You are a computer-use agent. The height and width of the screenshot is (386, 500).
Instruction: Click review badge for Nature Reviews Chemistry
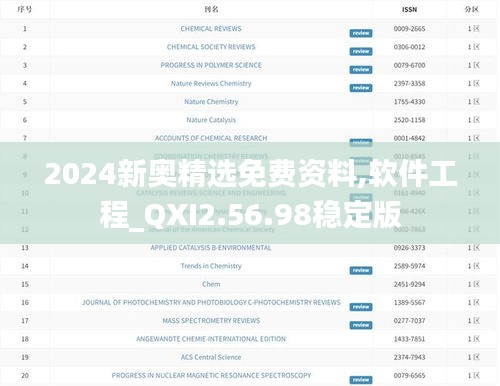361,88
